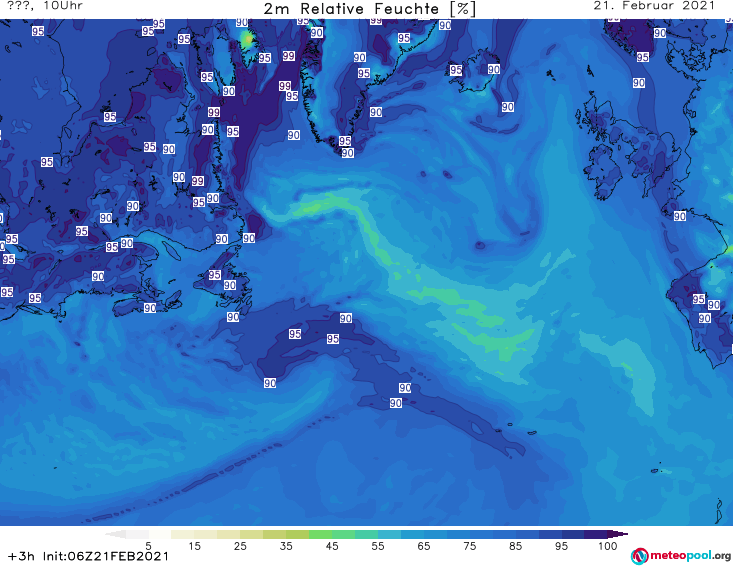Select the '+3h Init:06Z21FEB2021' model run text
The image size is (733, 566).
coord(88,556)
